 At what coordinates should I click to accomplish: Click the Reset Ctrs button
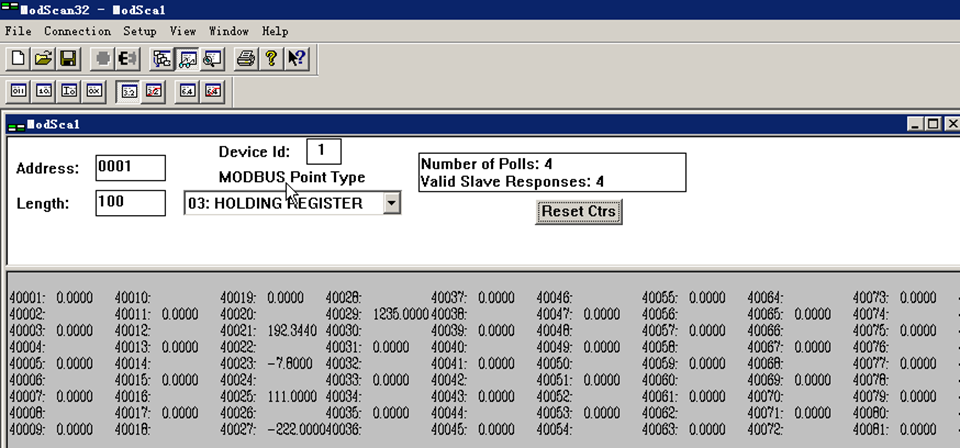pos(579,212)
